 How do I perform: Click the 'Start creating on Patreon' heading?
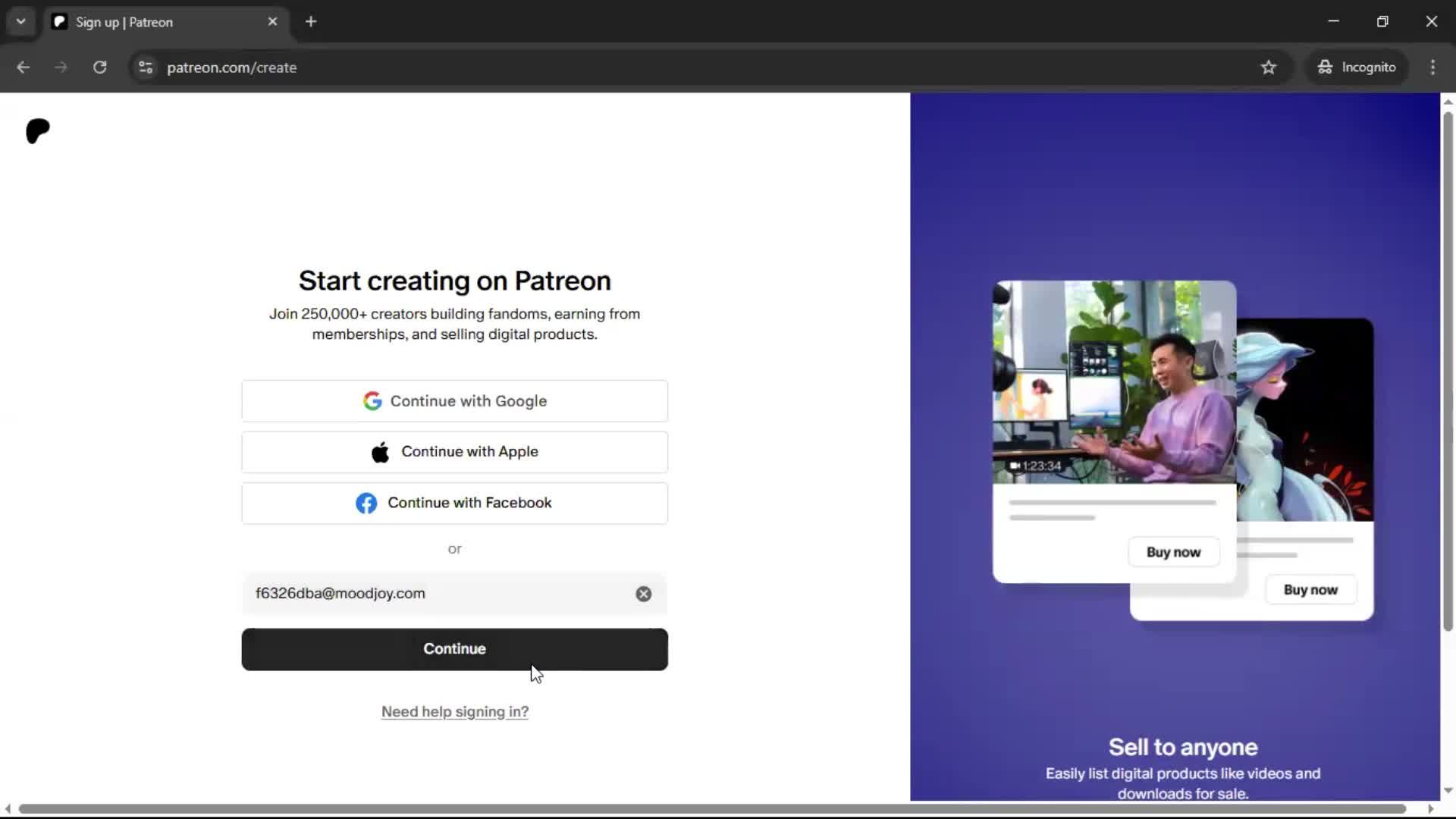point(455,281)
